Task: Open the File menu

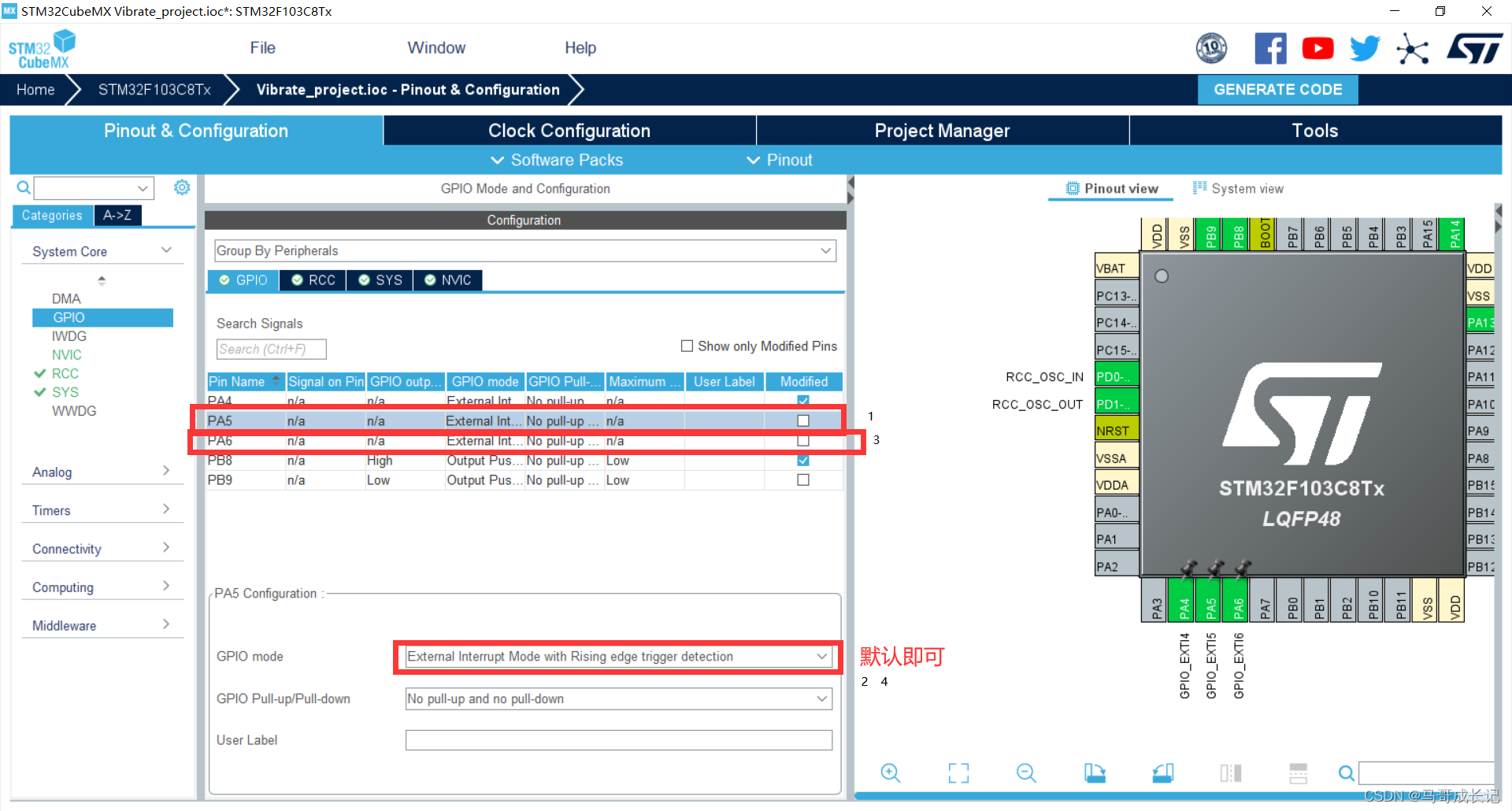Action: pos(262,48)
